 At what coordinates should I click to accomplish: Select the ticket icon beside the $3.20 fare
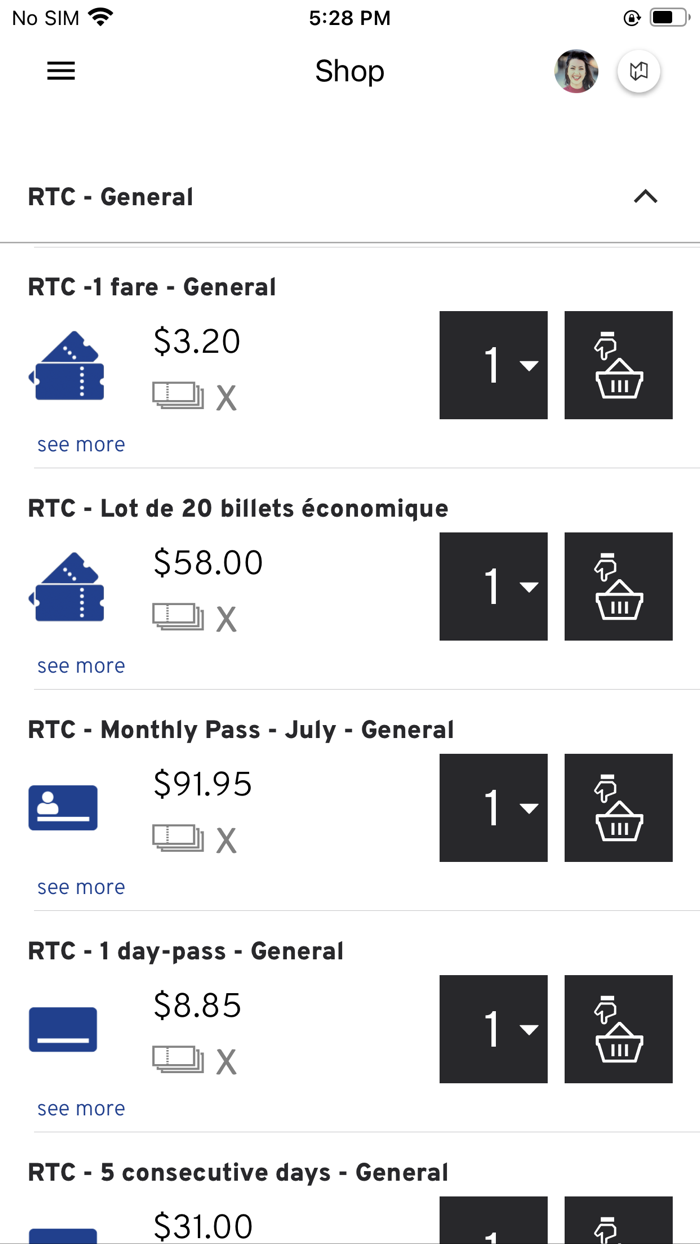[66, 364]
